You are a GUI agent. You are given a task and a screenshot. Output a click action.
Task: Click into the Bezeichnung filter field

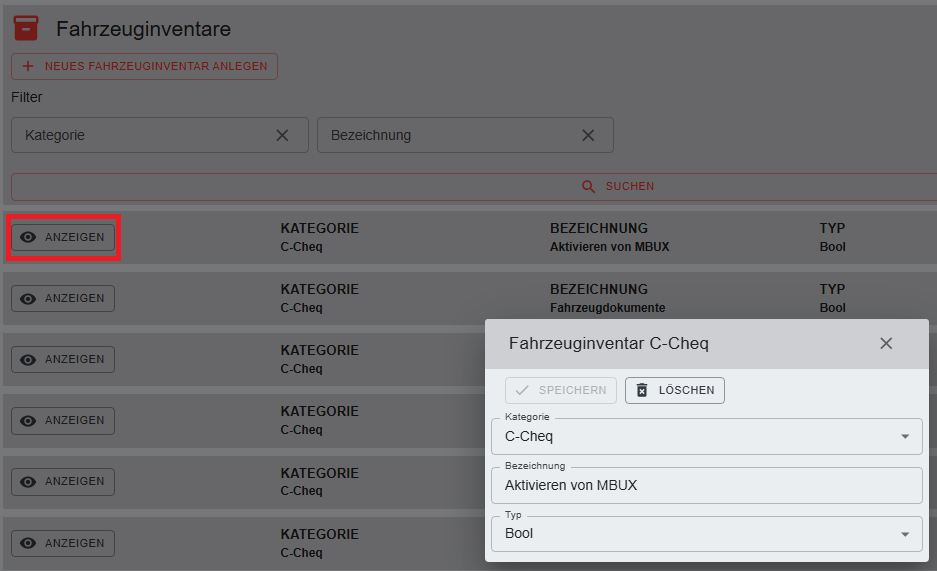(x=445, y=135)
